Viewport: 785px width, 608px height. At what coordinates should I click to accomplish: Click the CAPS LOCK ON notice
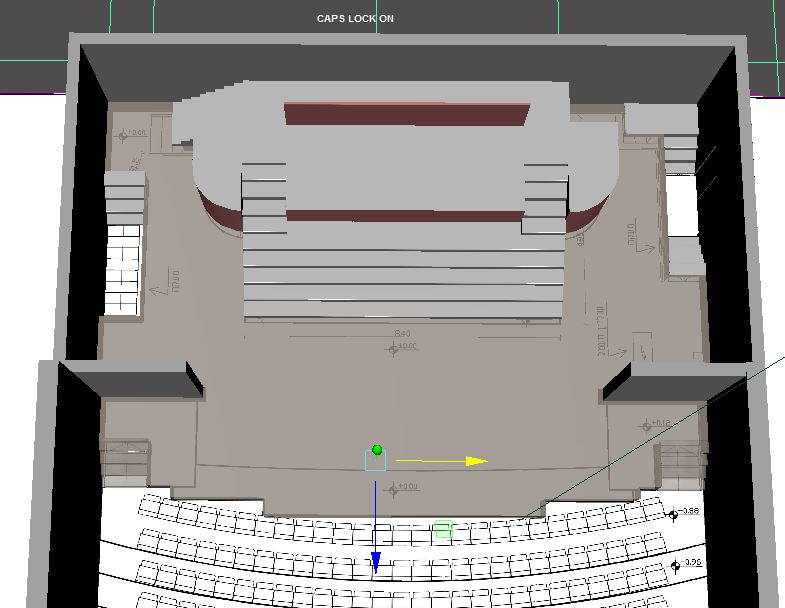pos(355,19)
